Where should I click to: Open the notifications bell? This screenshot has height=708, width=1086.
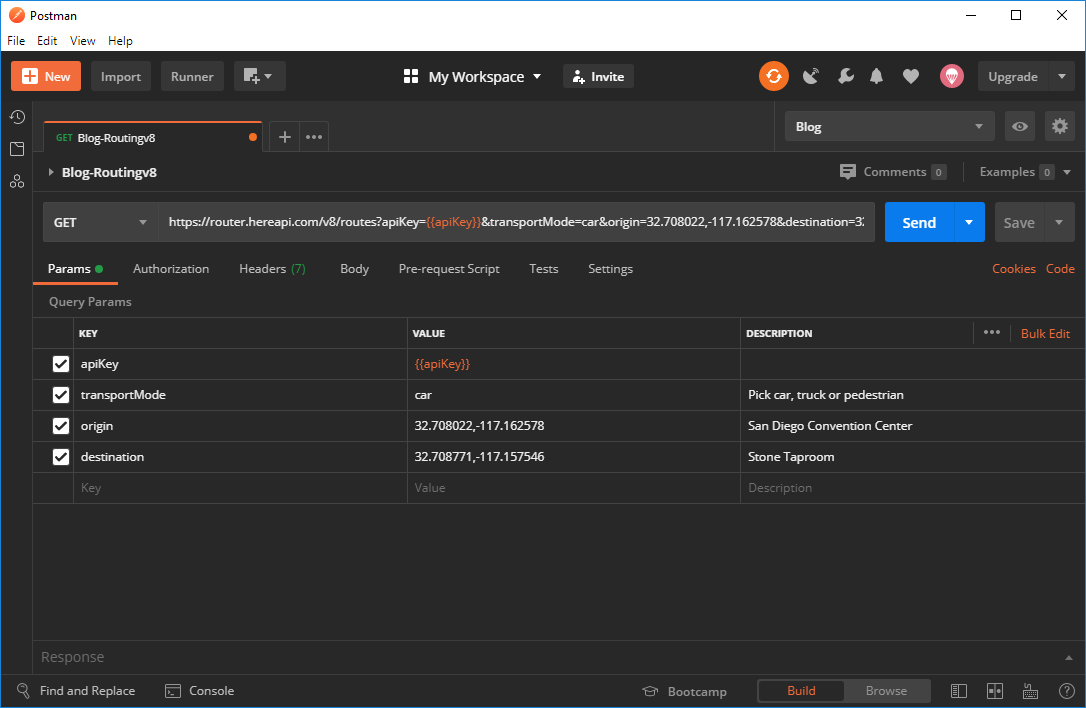click(x=876, y=76)
